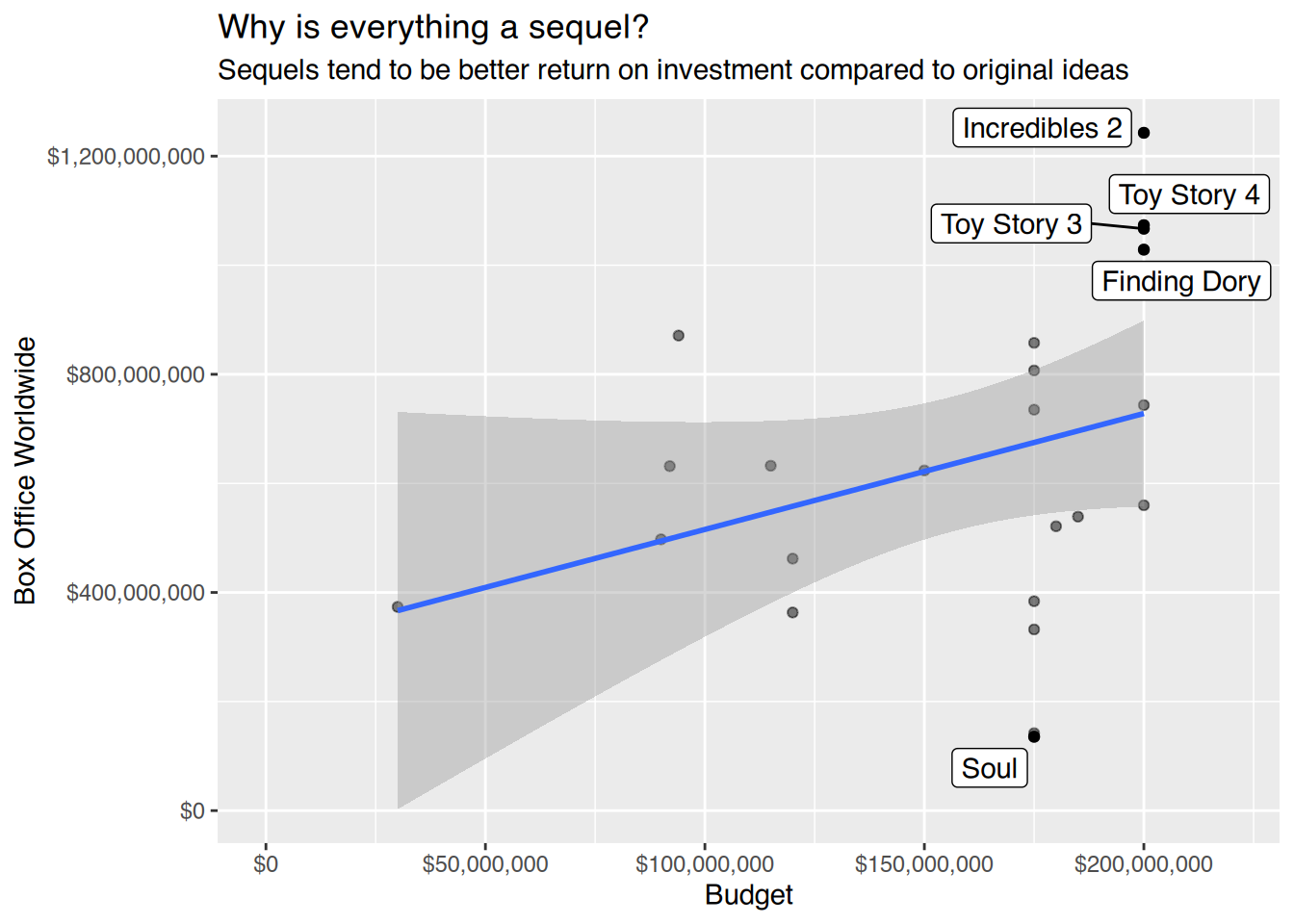Click the blue regression trend line
Image resolution: width=1294 pixels, height=924 pixels.
click(770, 511)
